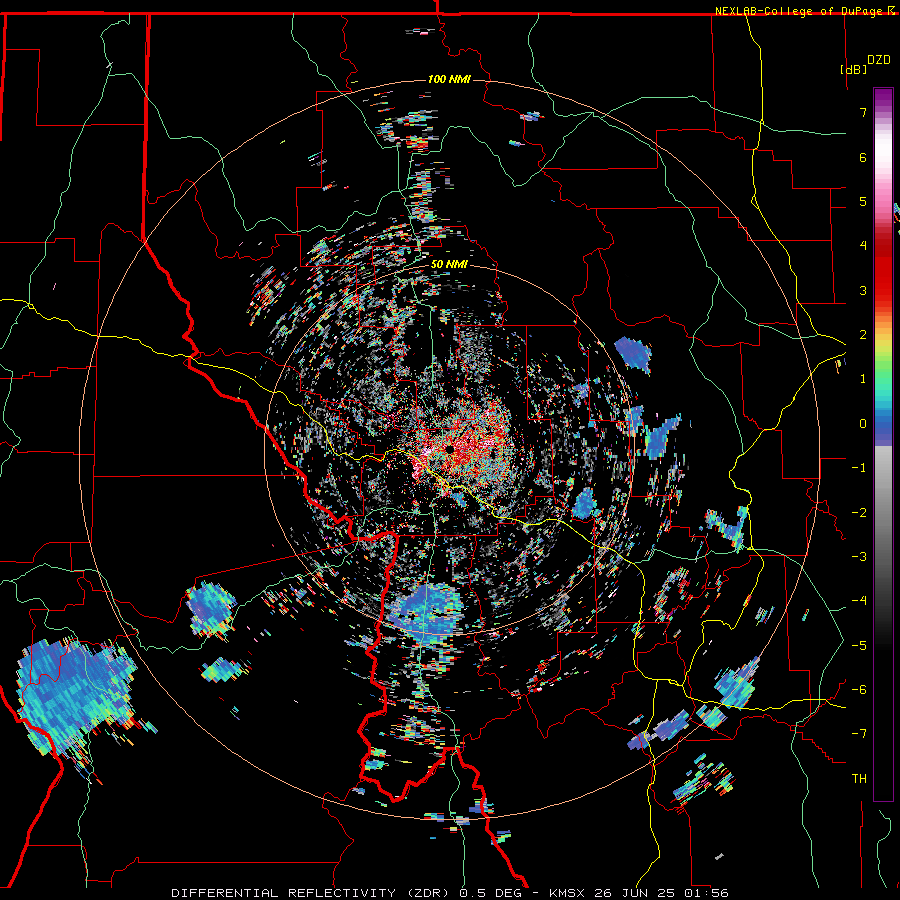Click the 50 NMI range ring label
This screenshot has height=900, width=900.
449,265
